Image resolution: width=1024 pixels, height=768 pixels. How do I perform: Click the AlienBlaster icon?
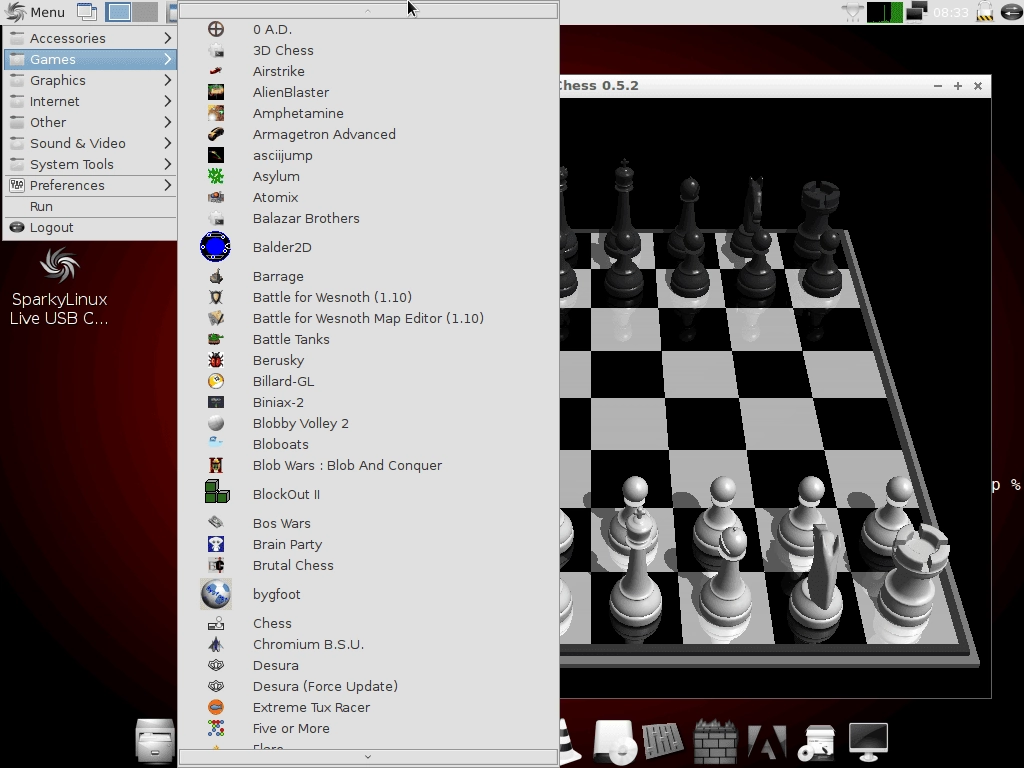click(216, 92)
